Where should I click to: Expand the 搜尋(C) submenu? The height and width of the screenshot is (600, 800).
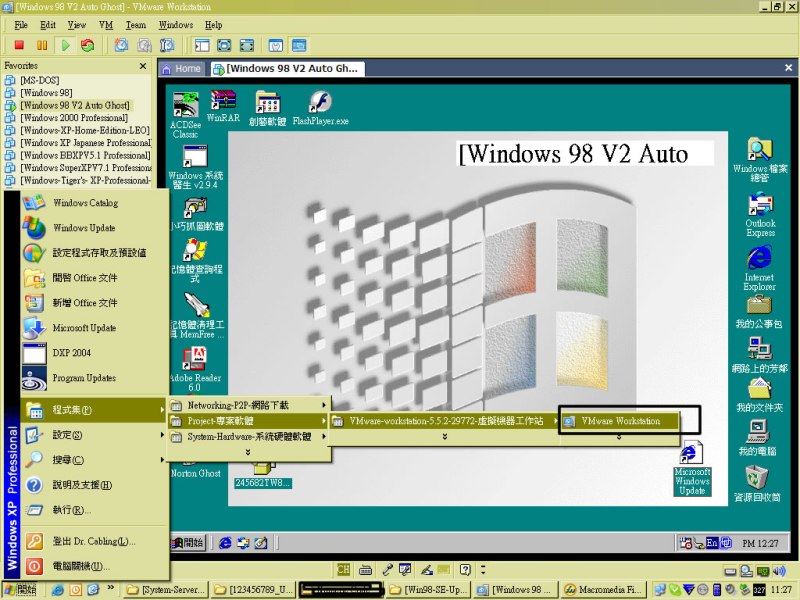click(94, 460)
